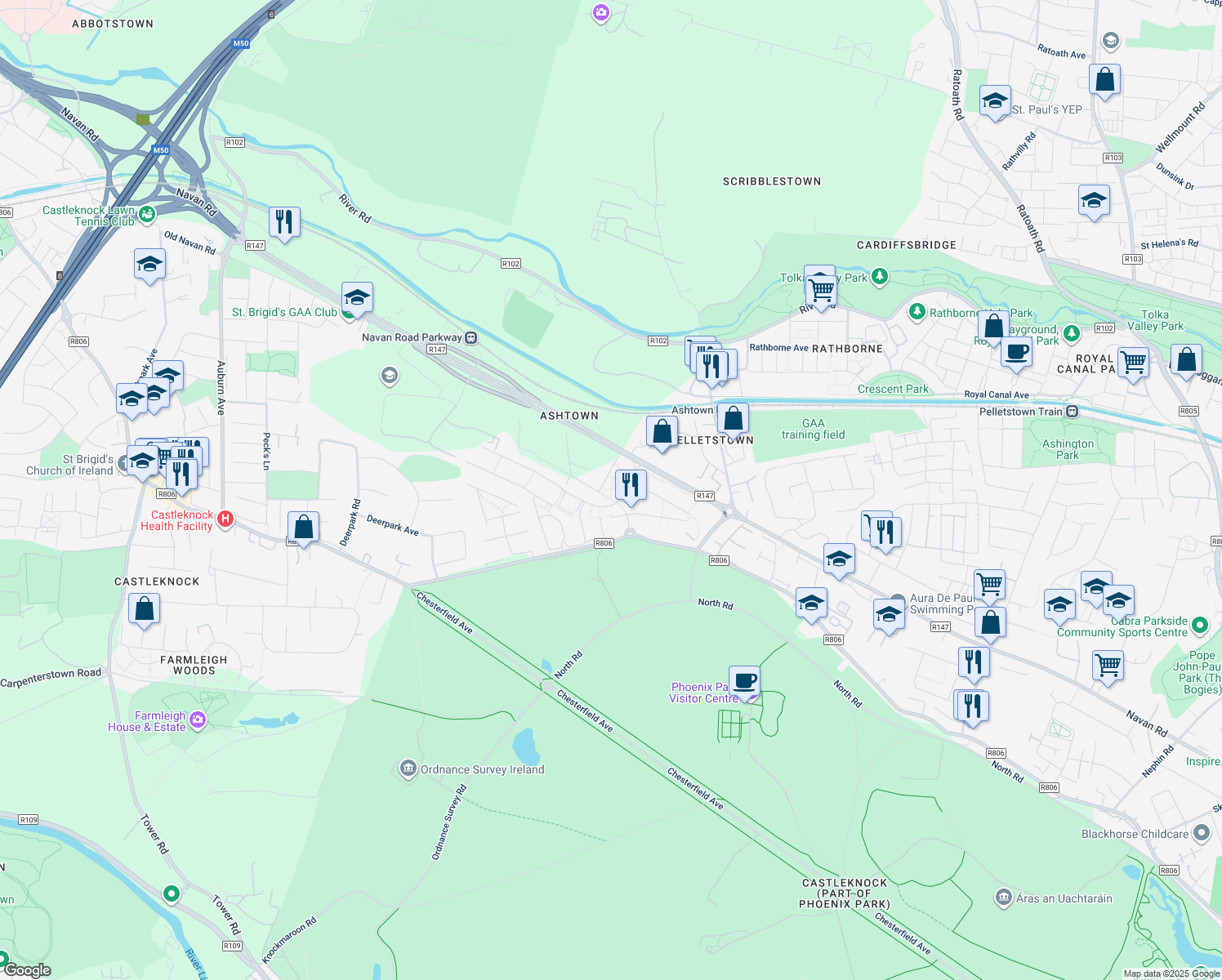This screenshot has width=1222, height=980.
Task: Click the shopping cart marker in Tolka Valley Park
Action: coord(821,289)
